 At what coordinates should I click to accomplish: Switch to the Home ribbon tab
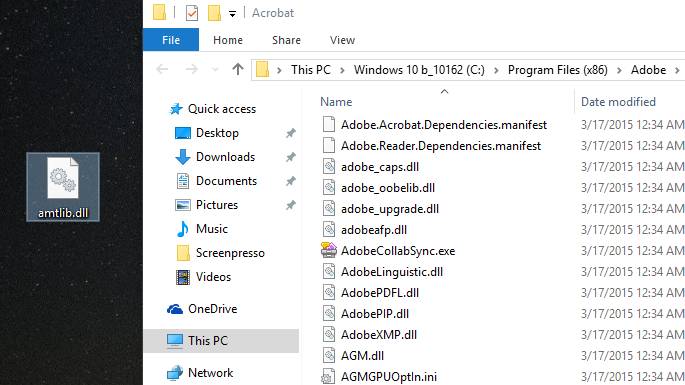228,40
